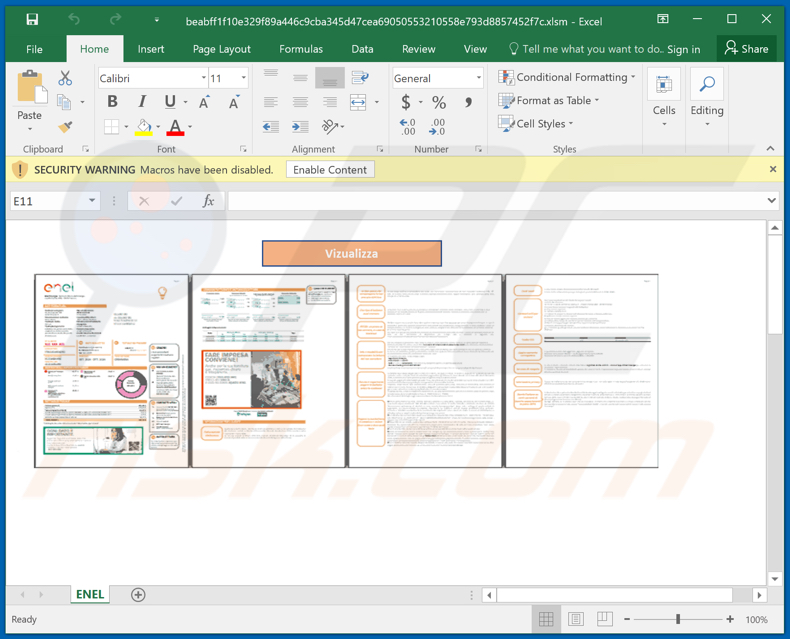Toggle Align Right
This screenshot has height=639, width=790.
tap(330, 102)
